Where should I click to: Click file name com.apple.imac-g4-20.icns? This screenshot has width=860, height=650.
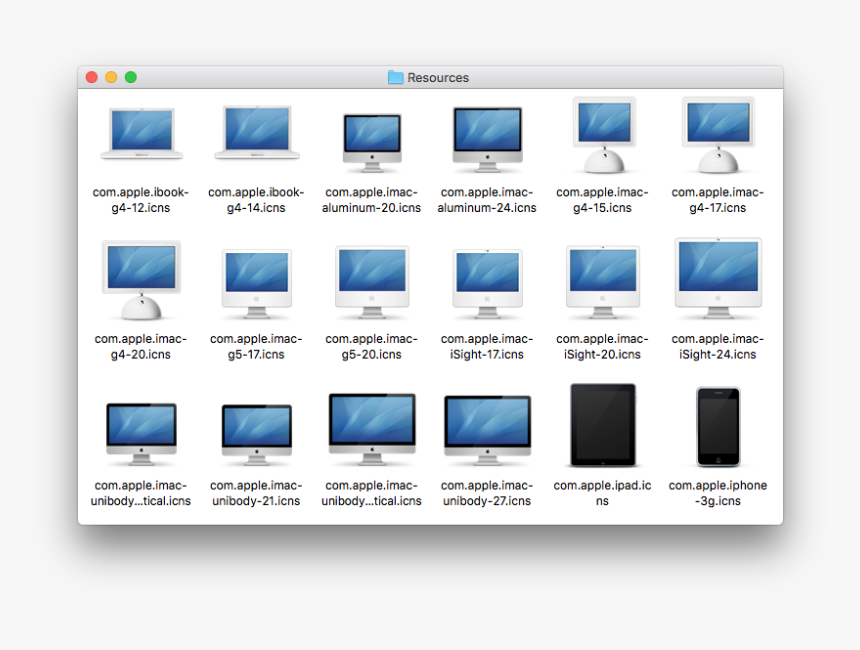[141, 347]
